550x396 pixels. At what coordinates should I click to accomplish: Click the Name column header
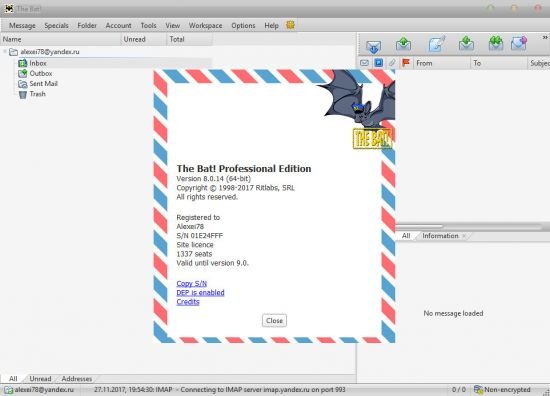pyautogui.click(x=61, y=39)
